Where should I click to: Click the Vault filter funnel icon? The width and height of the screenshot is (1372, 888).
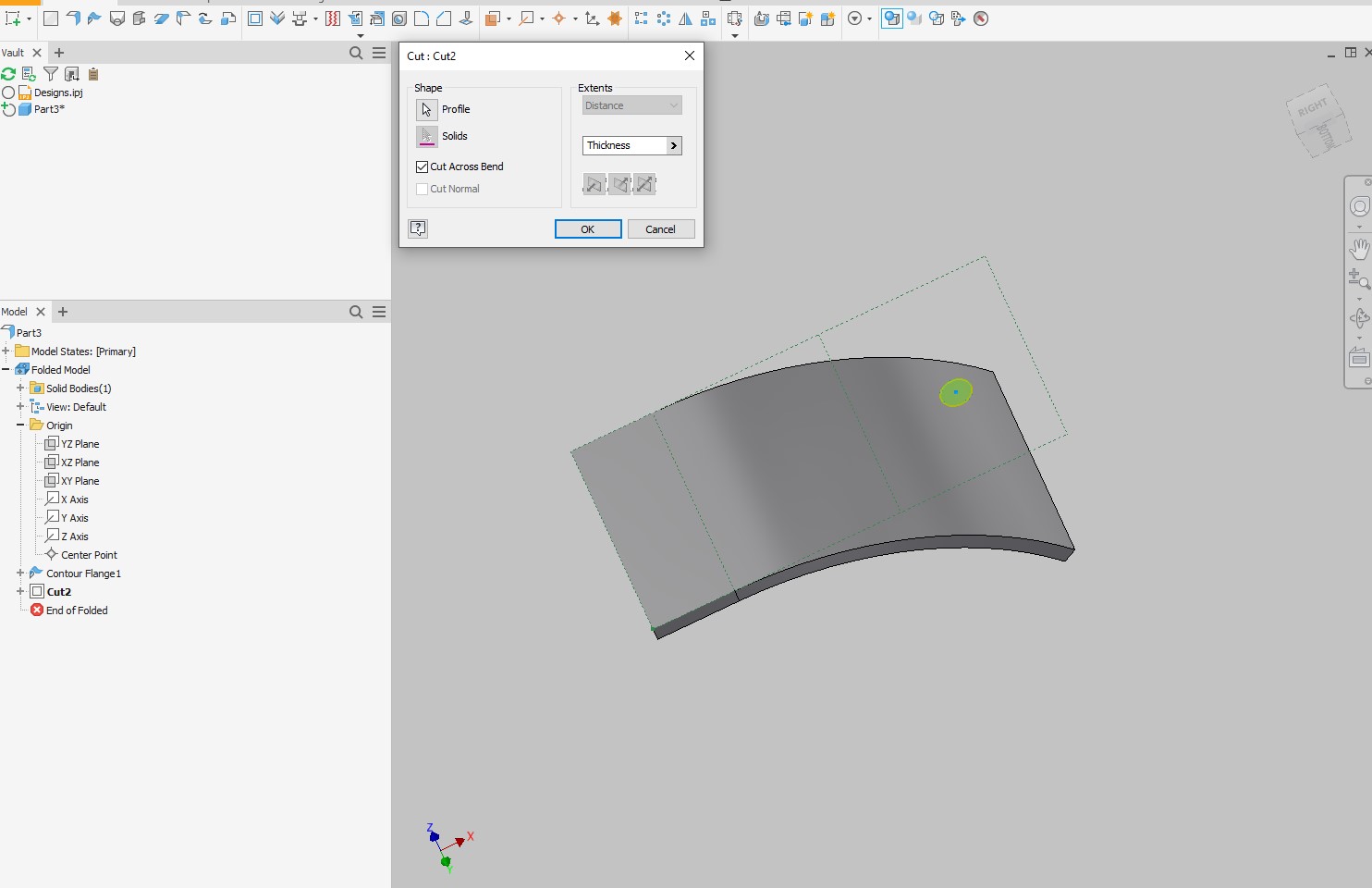coord(51,74)
